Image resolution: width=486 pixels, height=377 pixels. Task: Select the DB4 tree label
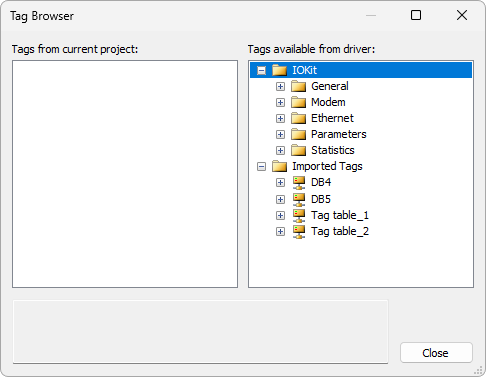[321, 182]
